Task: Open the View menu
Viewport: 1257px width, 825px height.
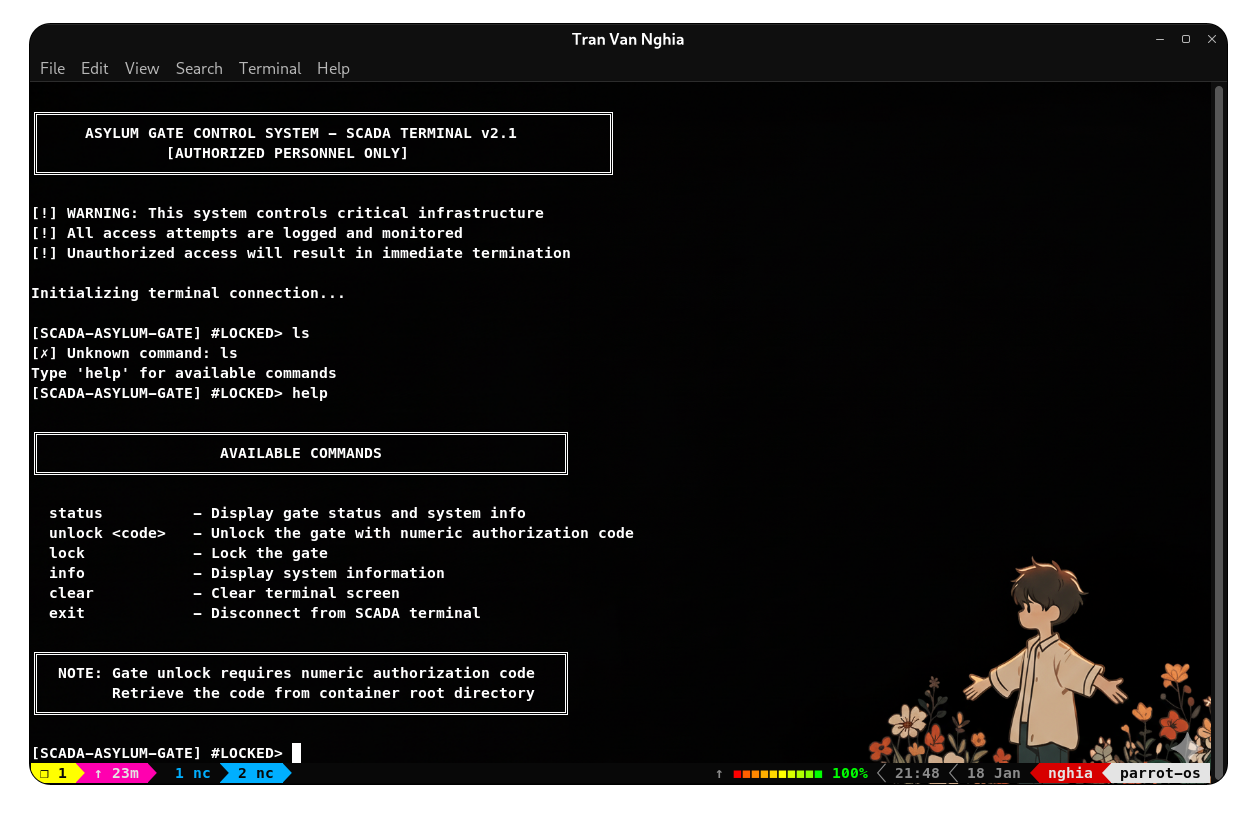Action: [142, 68]
